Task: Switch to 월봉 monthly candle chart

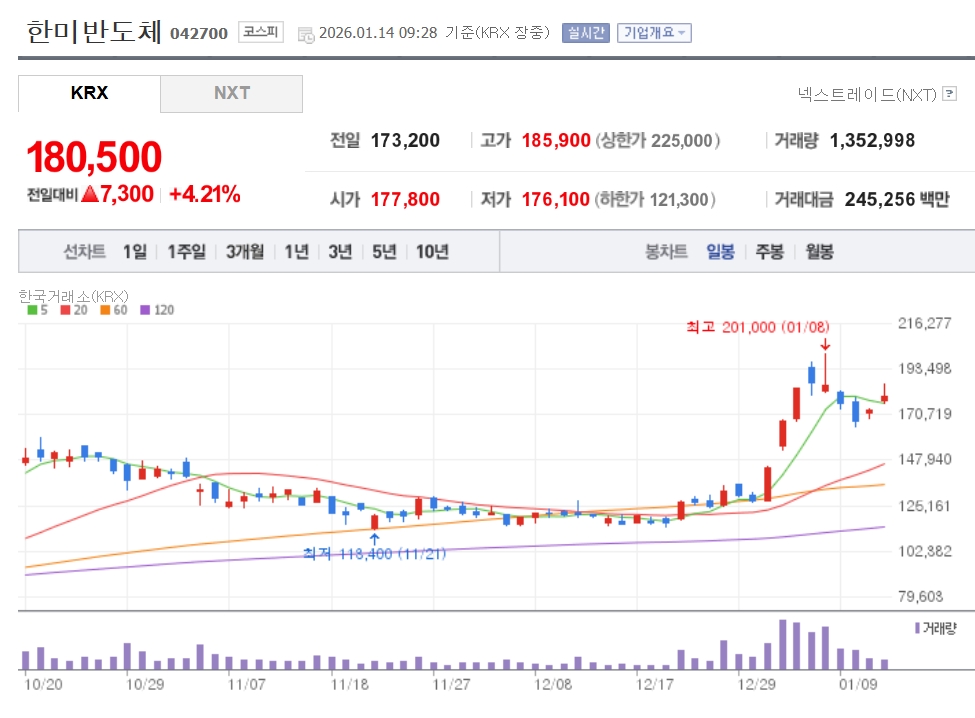Action: tap(819, 252)
